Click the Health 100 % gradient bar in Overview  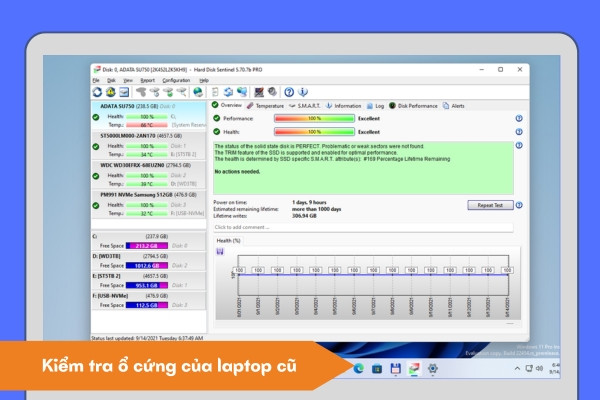[314, 132]
